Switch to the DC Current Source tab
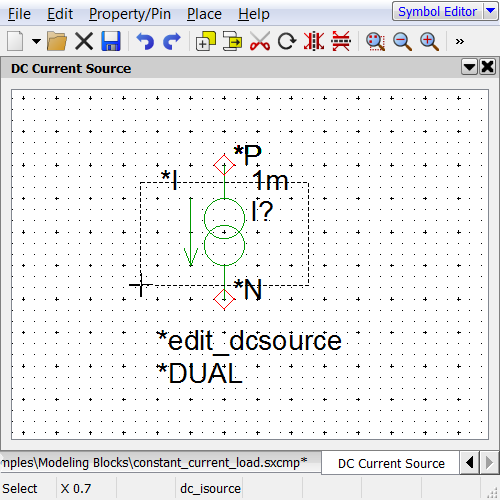The height and width of the screenshot is (500, 500). pyautogui.click(x=391, y=463)
